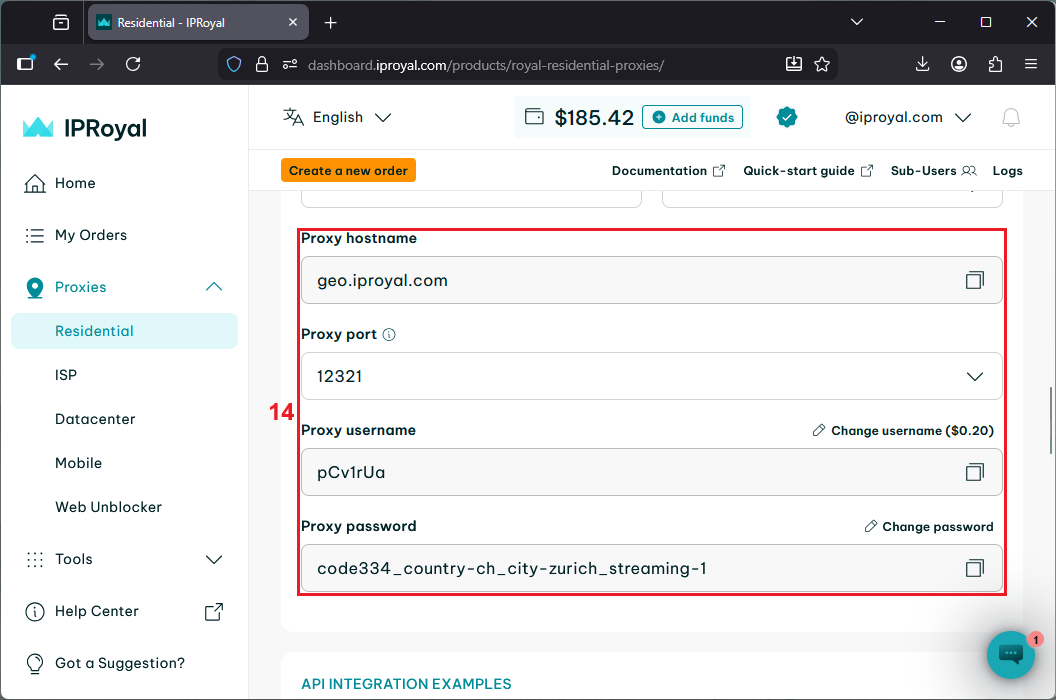Click the sidebar toggle icon in toolbar
Image resolution: width=1056 pixels, height=700 pixels.
tap(26, 63)
